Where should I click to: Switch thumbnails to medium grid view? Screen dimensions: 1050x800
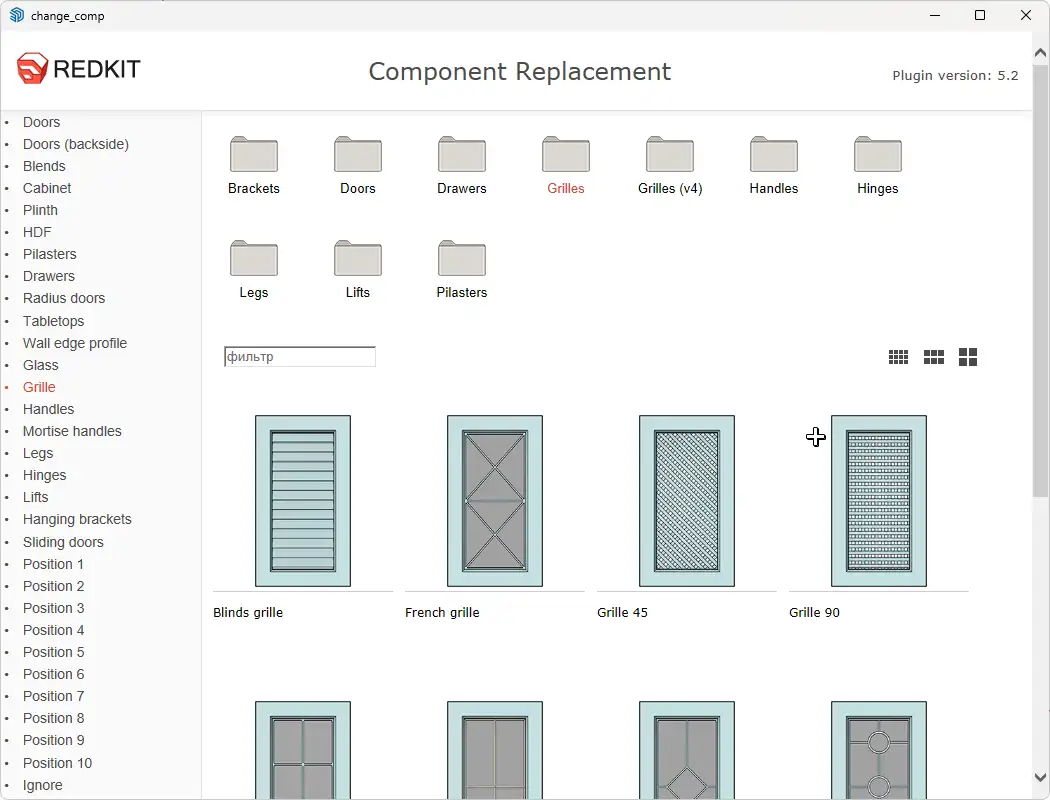(933, 356)
